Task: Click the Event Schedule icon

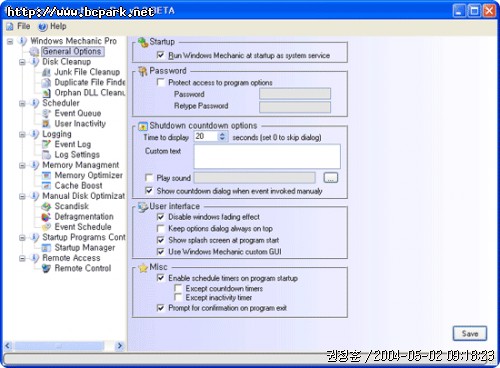Action: tap(46, 227)
